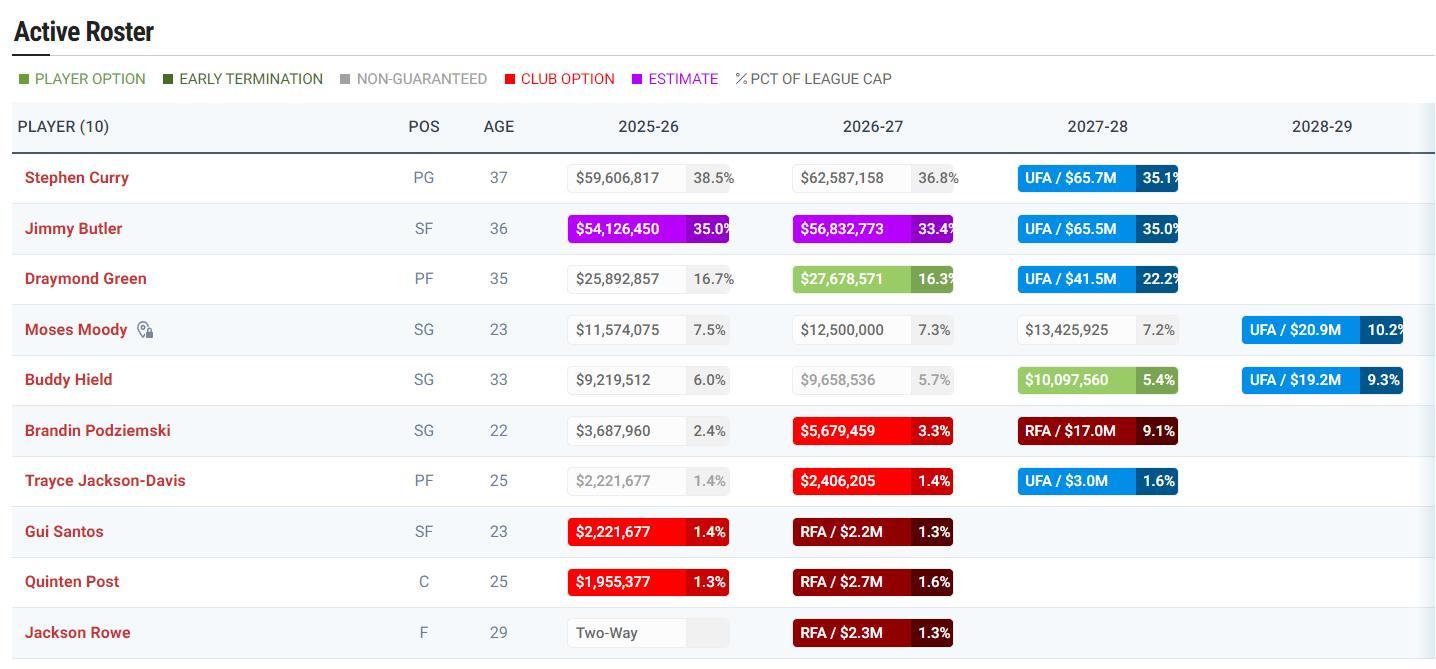Image resolution: width=1436 pixels, height=669 pixels.
Task: Click the green Player Option legend square
Action: click(x=24, y=79)
